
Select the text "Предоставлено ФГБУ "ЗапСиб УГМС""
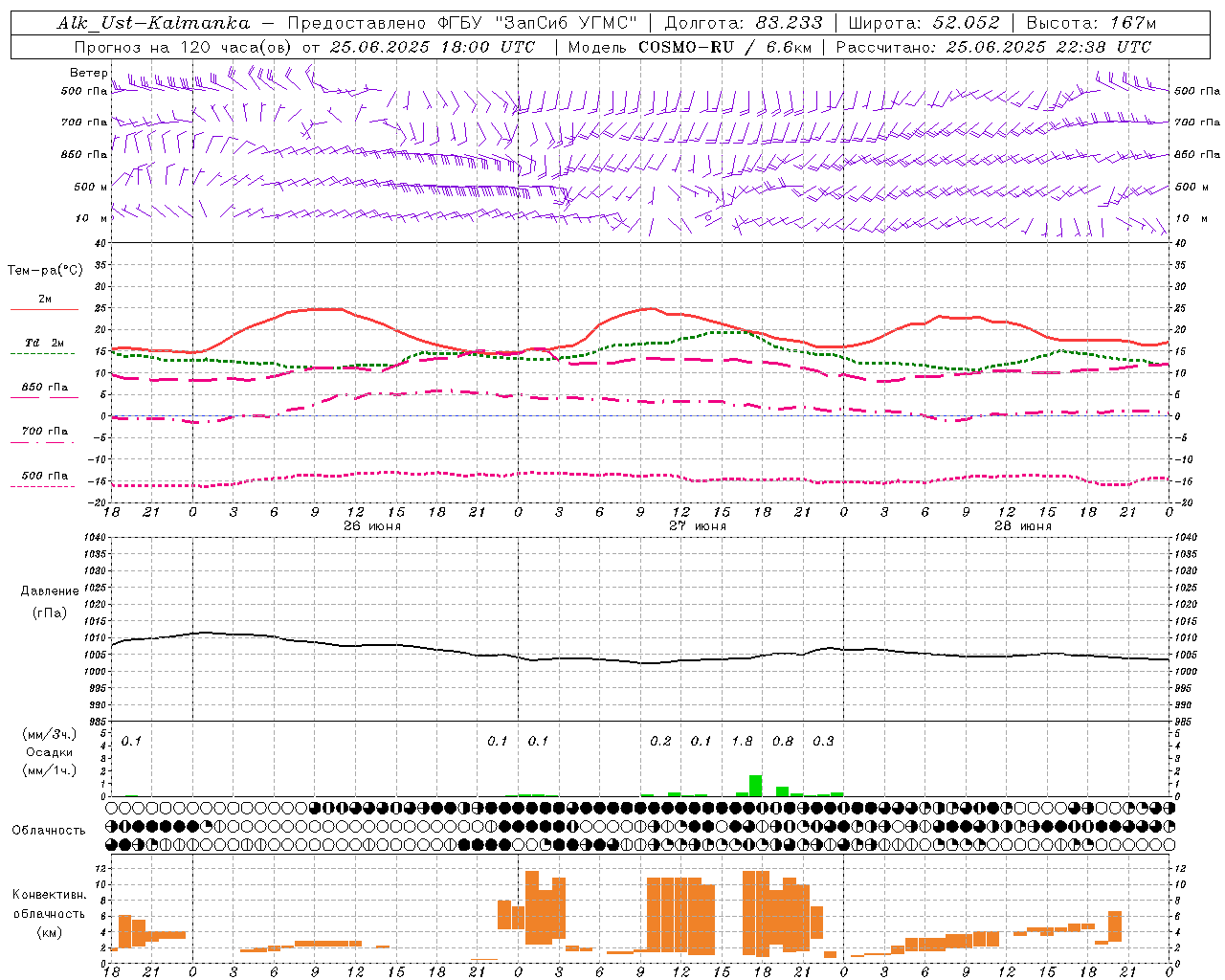(462, 23)
